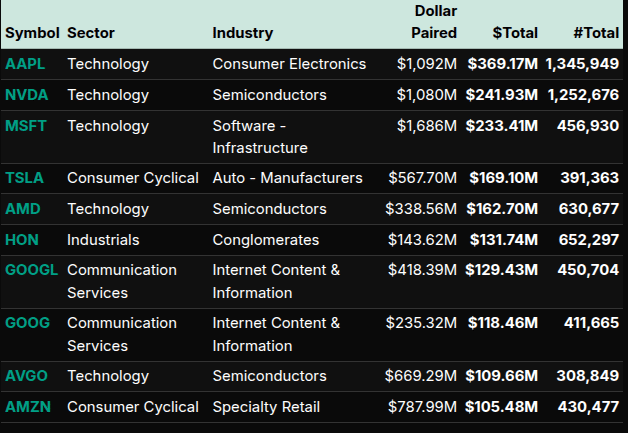Screen dimensions: 628x433
Task: Click the MSFT symbol link
Action: tap(25, 126)
